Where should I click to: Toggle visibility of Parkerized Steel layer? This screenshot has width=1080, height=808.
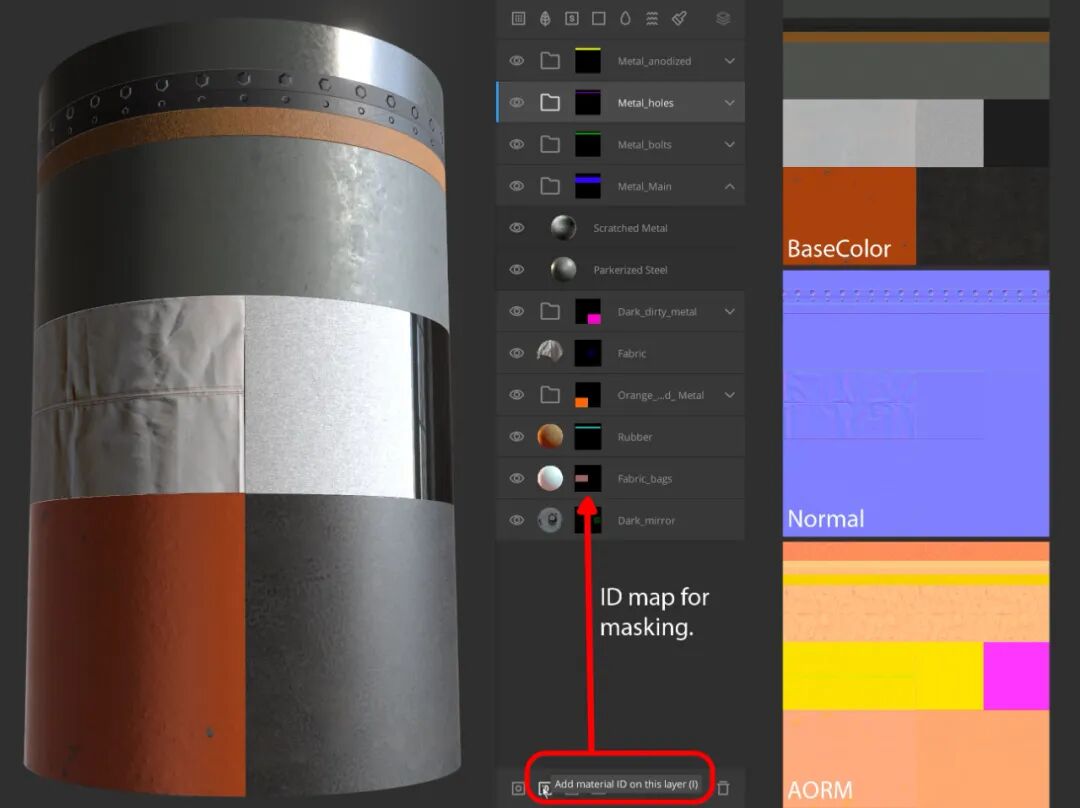[x=517, y=269]
